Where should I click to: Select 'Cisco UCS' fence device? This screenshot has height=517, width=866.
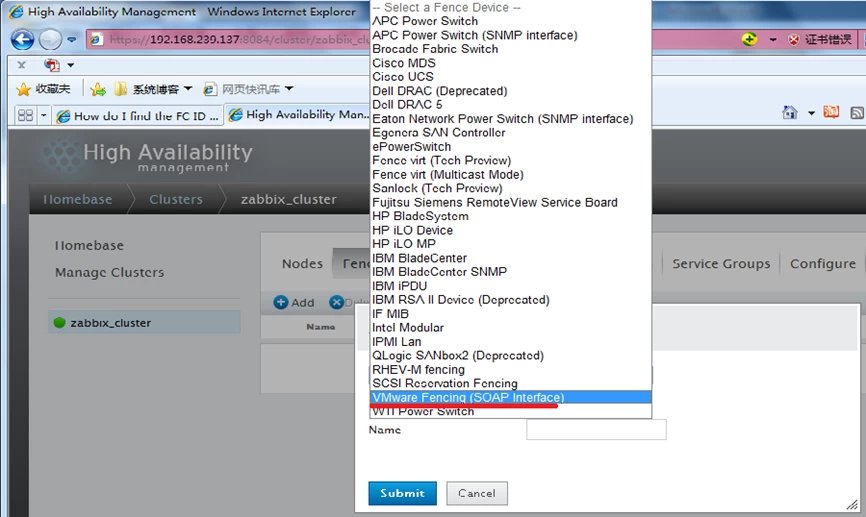[x=510, y=77]
